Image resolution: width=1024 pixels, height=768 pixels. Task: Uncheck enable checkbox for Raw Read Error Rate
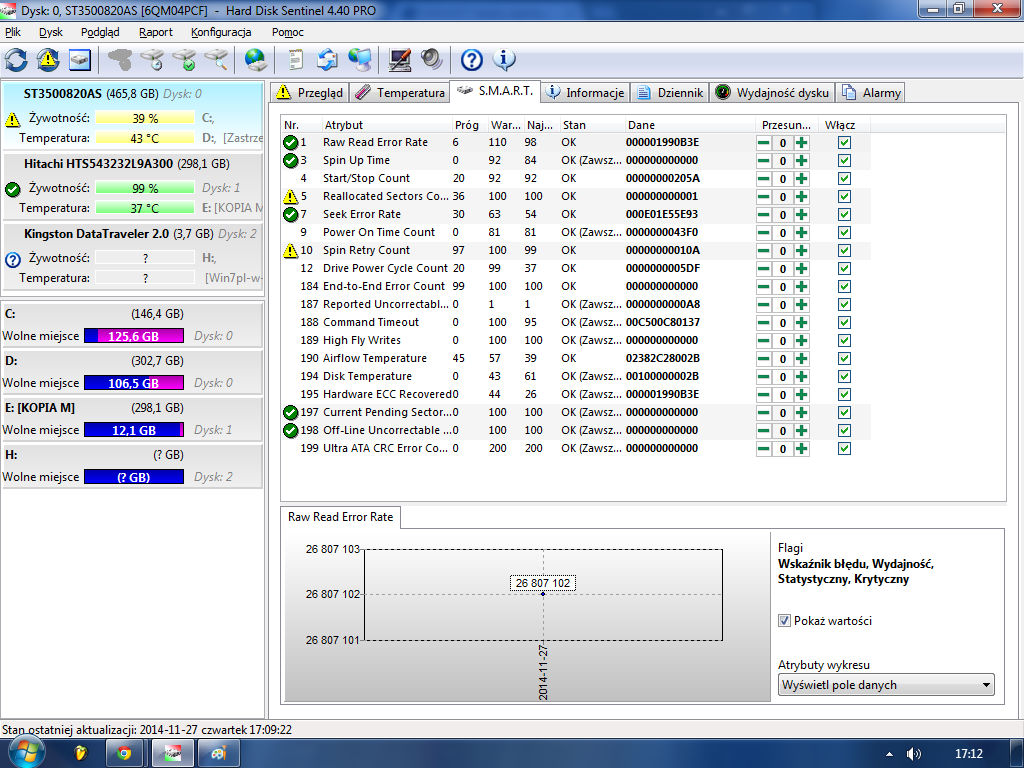pyautogui.click(x=844, y=142)
